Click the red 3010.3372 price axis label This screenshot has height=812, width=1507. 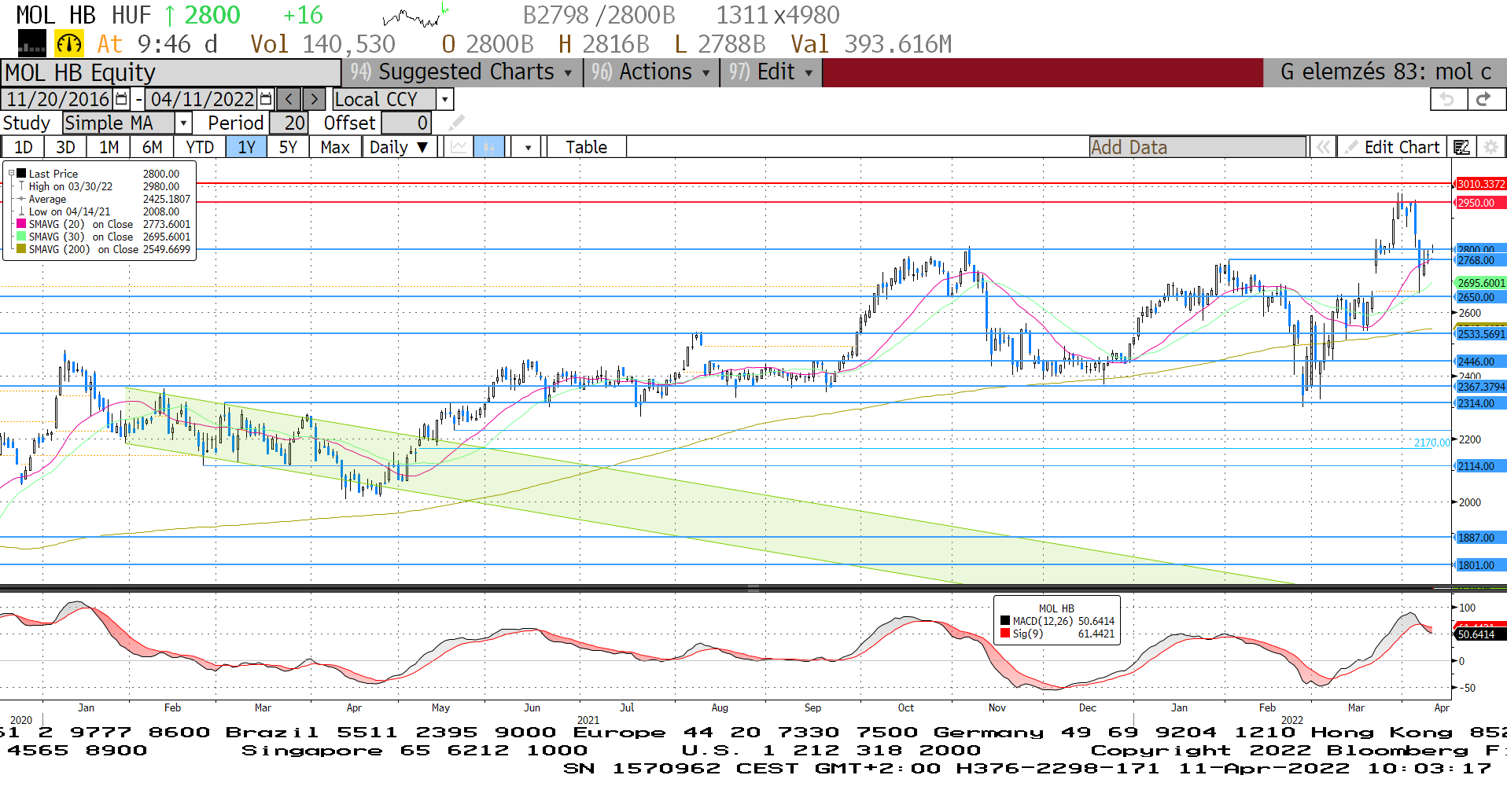coord(1480,184)
